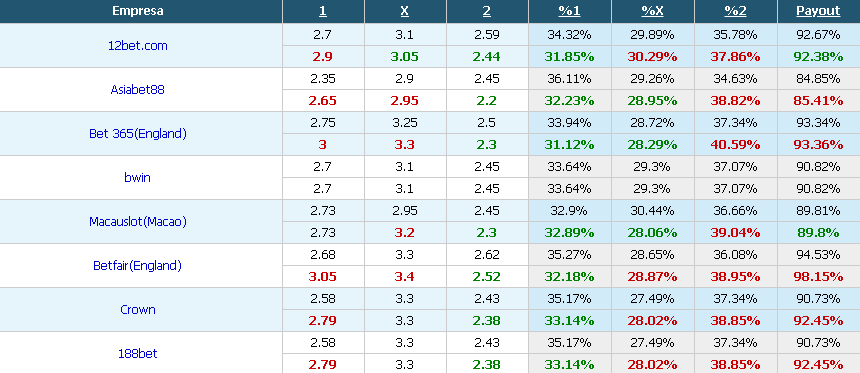
Task: Select the Macauslot(Macao) link
Action: 138,222
